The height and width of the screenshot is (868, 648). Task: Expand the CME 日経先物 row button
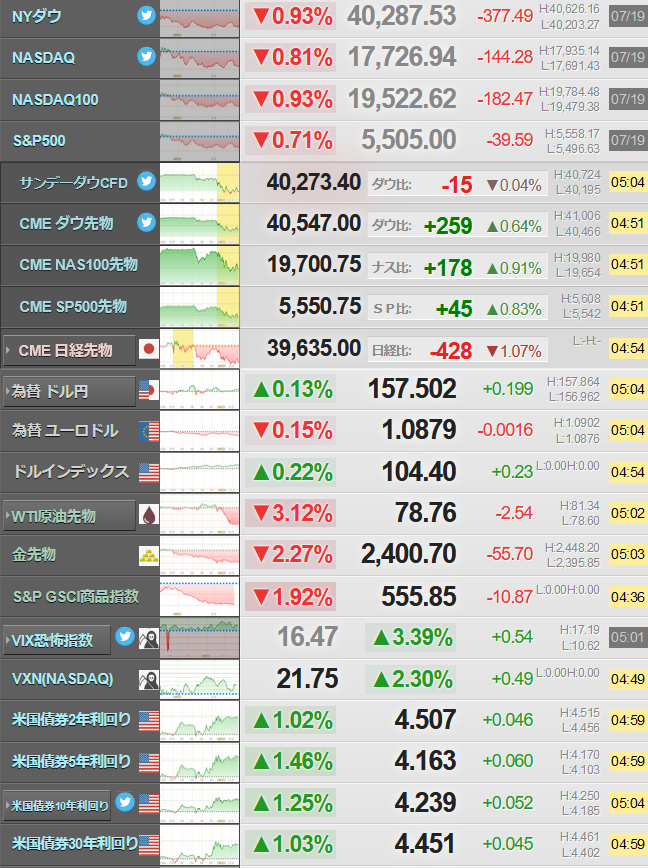click(x=69, y=350)
